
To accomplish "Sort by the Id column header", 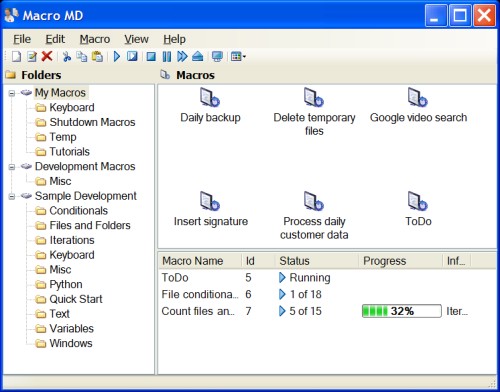I will point(258,261).
